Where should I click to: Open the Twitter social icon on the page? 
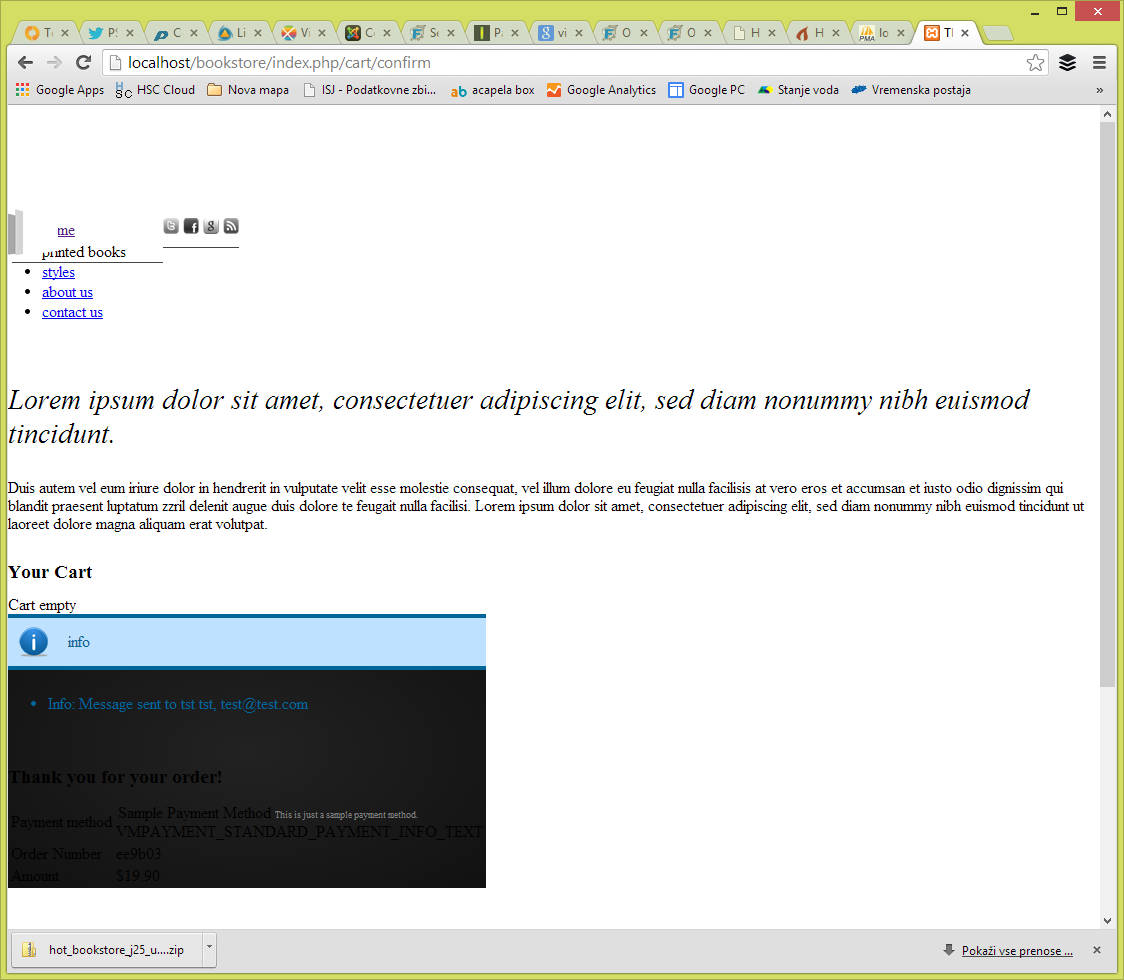(171, 227)
